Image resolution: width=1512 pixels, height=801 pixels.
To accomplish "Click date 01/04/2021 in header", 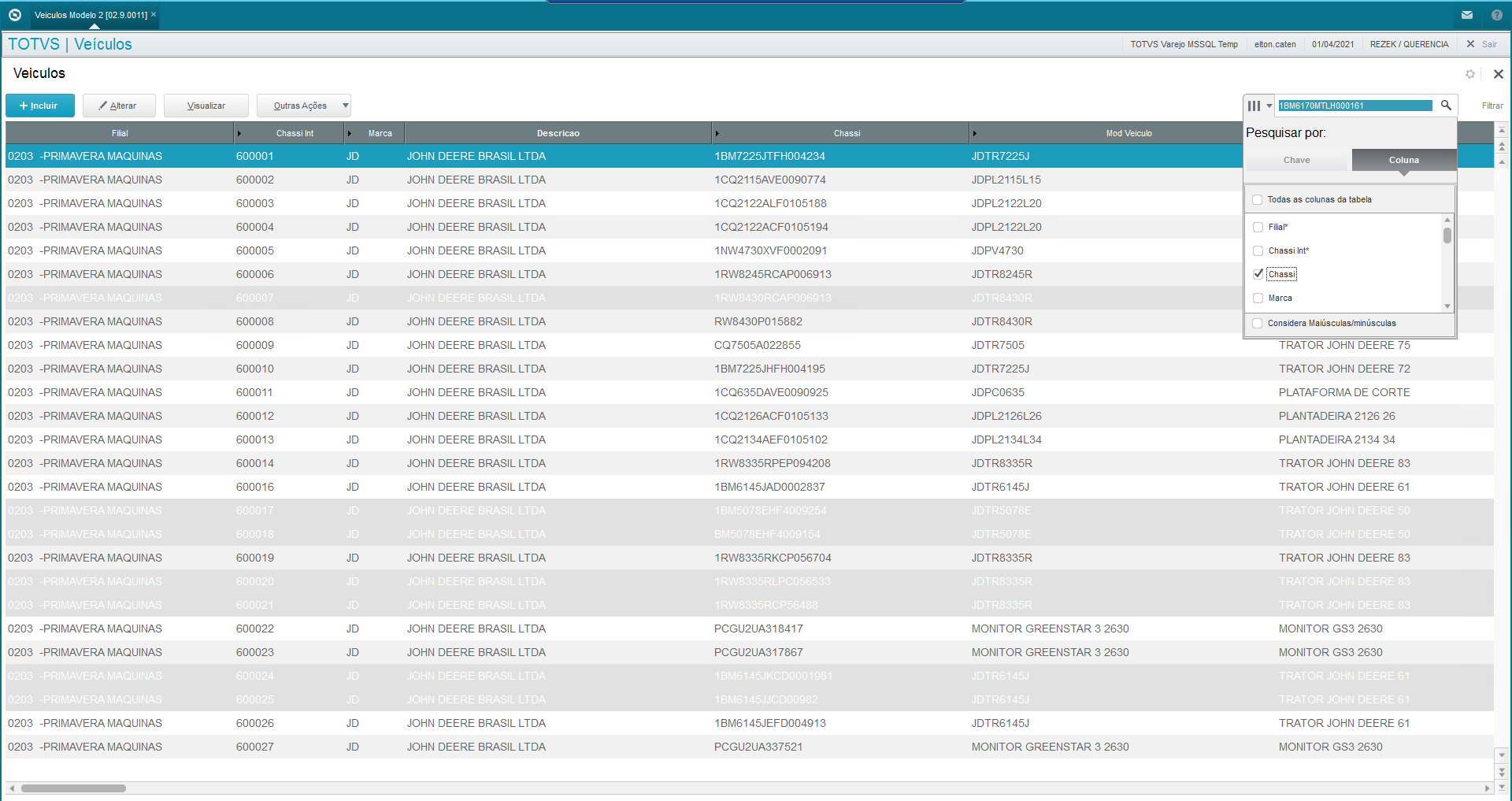I will pos(1332,44).
